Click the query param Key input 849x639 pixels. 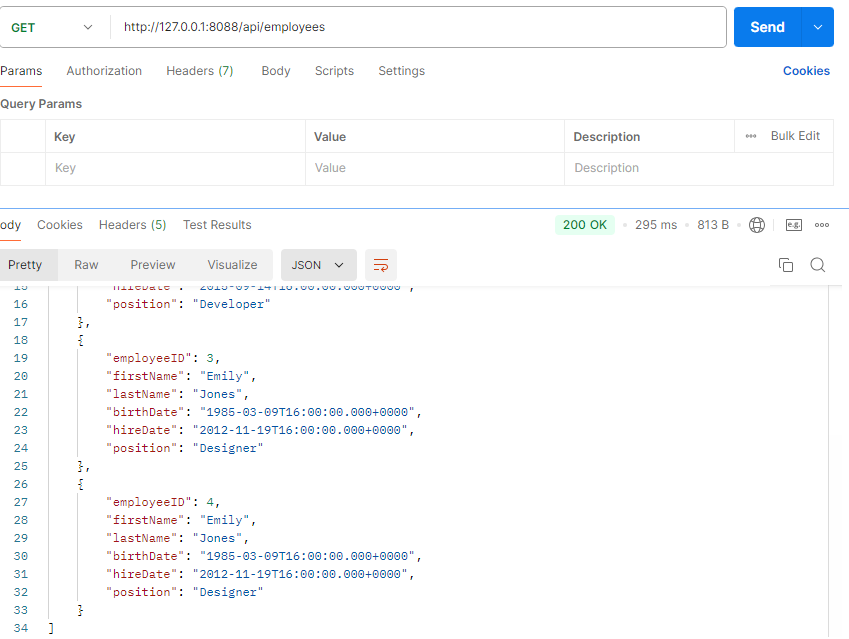(x=175, y=168)
